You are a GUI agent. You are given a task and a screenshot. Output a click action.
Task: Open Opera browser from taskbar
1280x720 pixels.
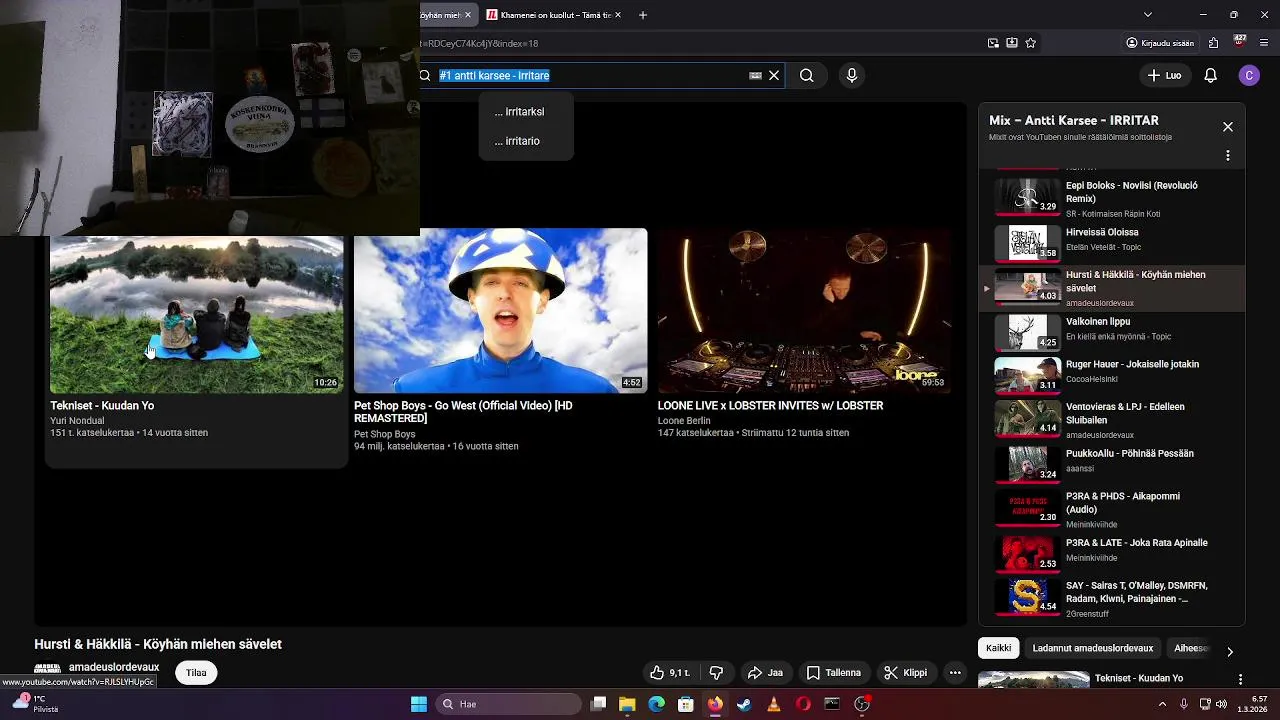[803, 704]
